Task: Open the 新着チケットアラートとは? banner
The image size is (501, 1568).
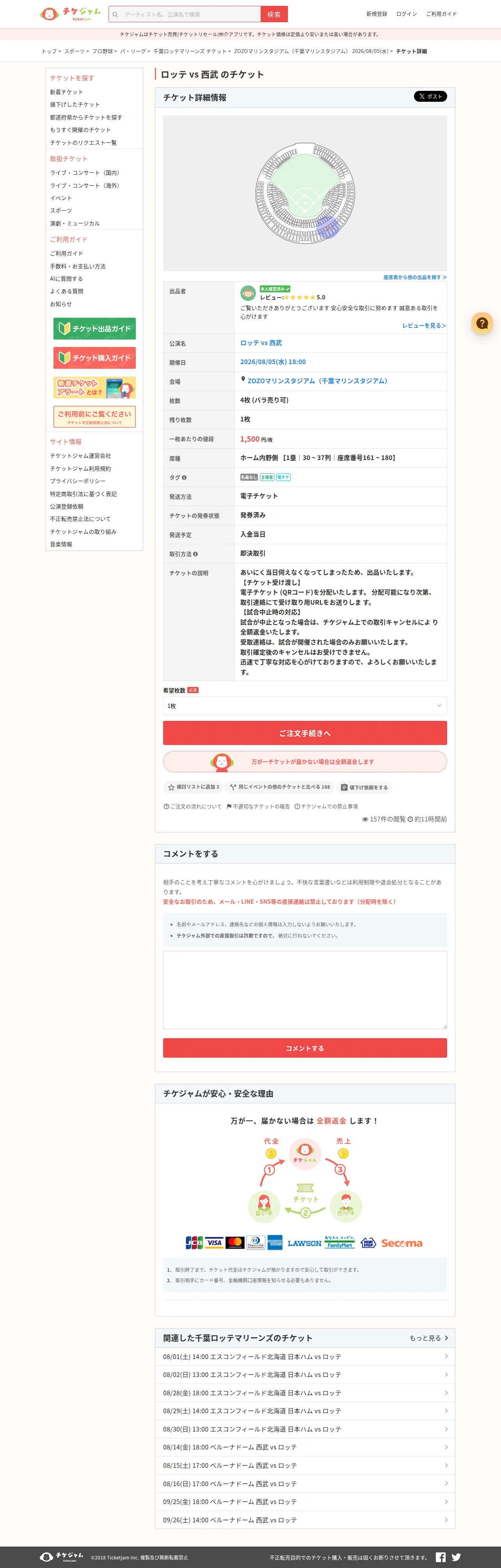Action: pyautogui.click(x=94, y=388)
